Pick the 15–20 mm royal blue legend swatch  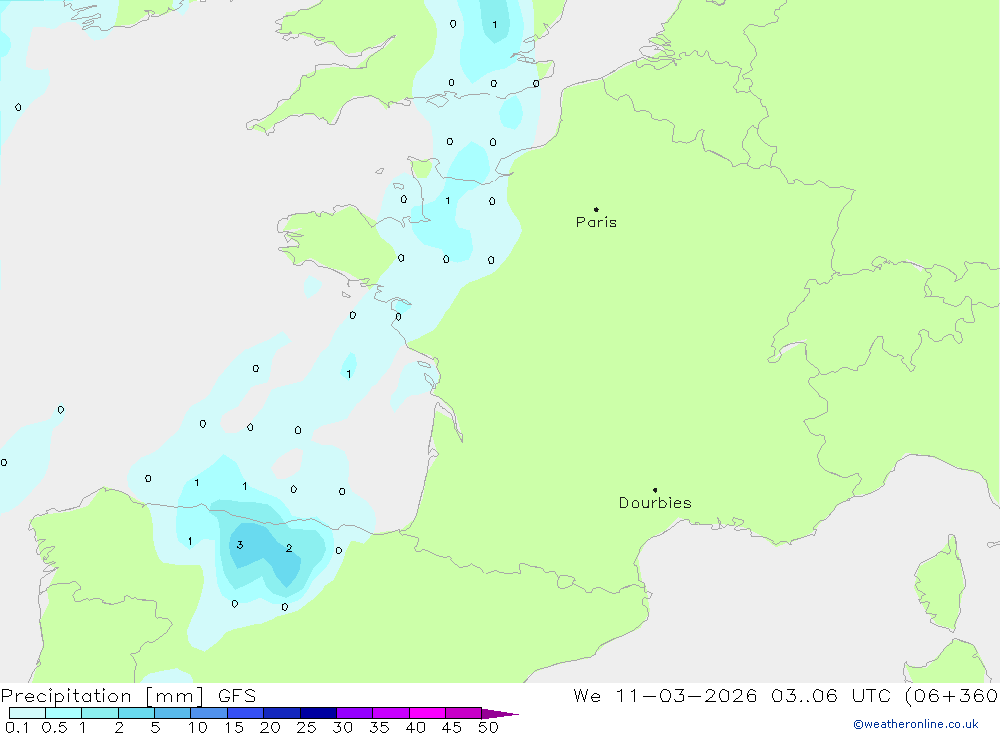click(x=245, y=713)
